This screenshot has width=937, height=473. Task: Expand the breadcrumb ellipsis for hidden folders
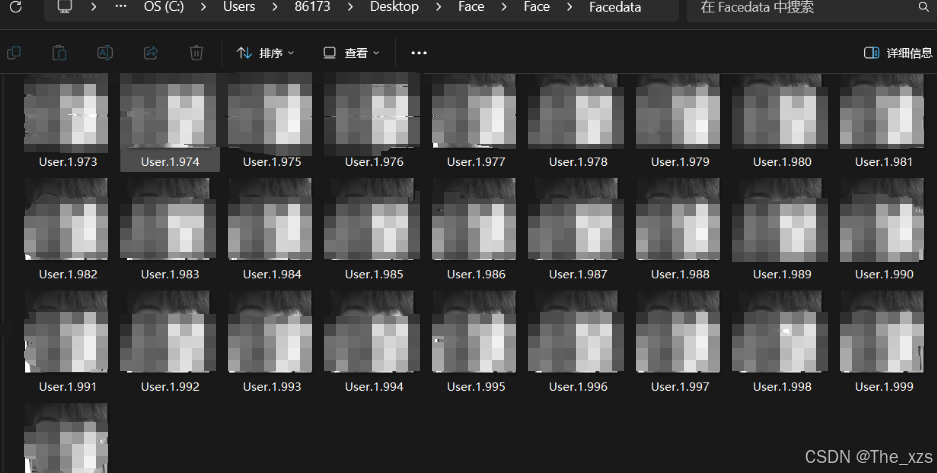pyautogui.click(x=121, y=7)
